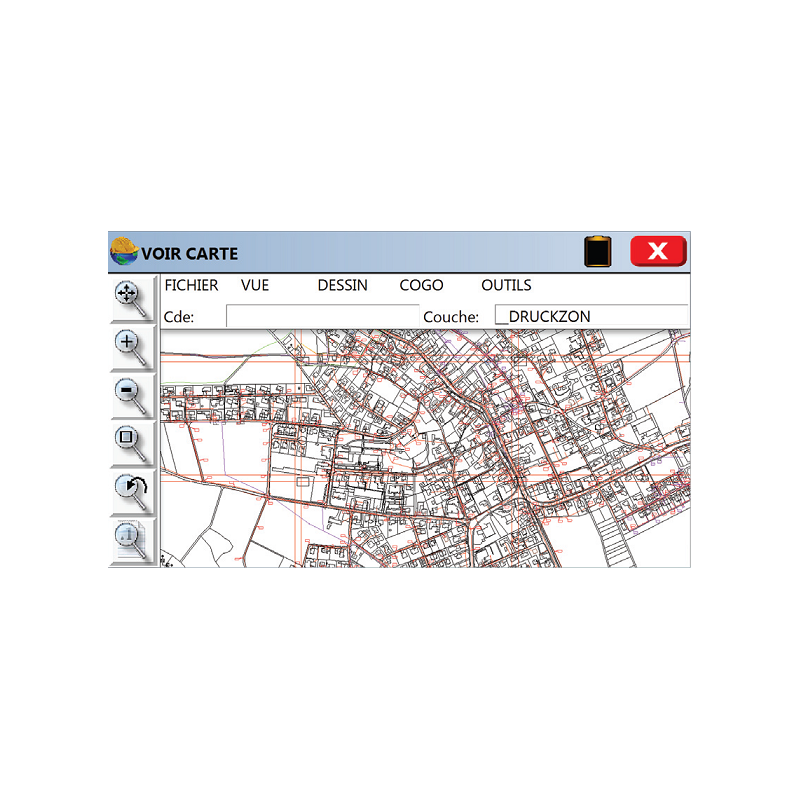Open the VUE menu
The width and height of the screenshot is (800, 800).
[x=255, y=285]
